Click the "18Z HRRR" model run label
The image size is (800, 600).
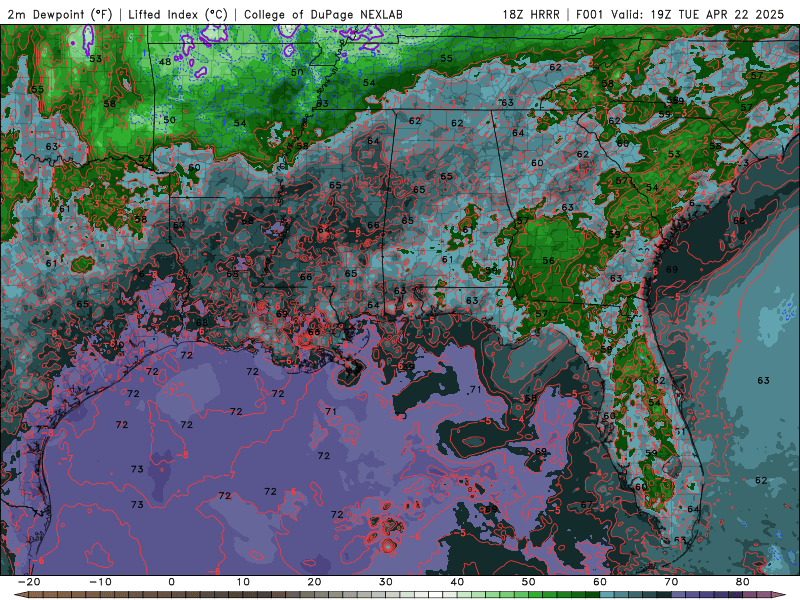click(531, 15)
